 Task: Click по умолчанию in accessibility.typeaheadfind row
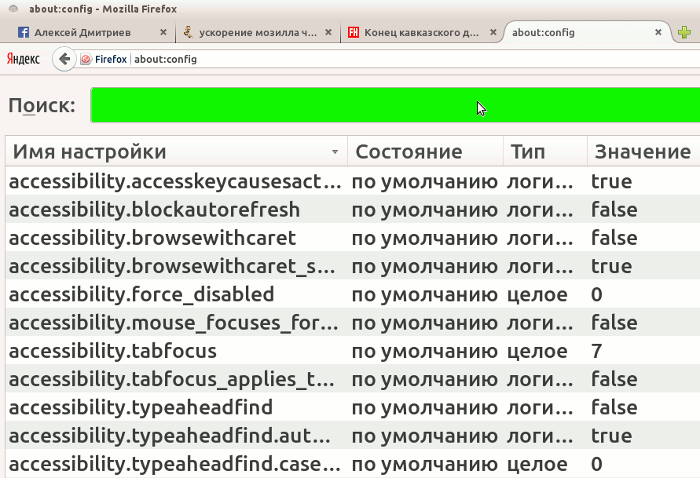(425, 408)
